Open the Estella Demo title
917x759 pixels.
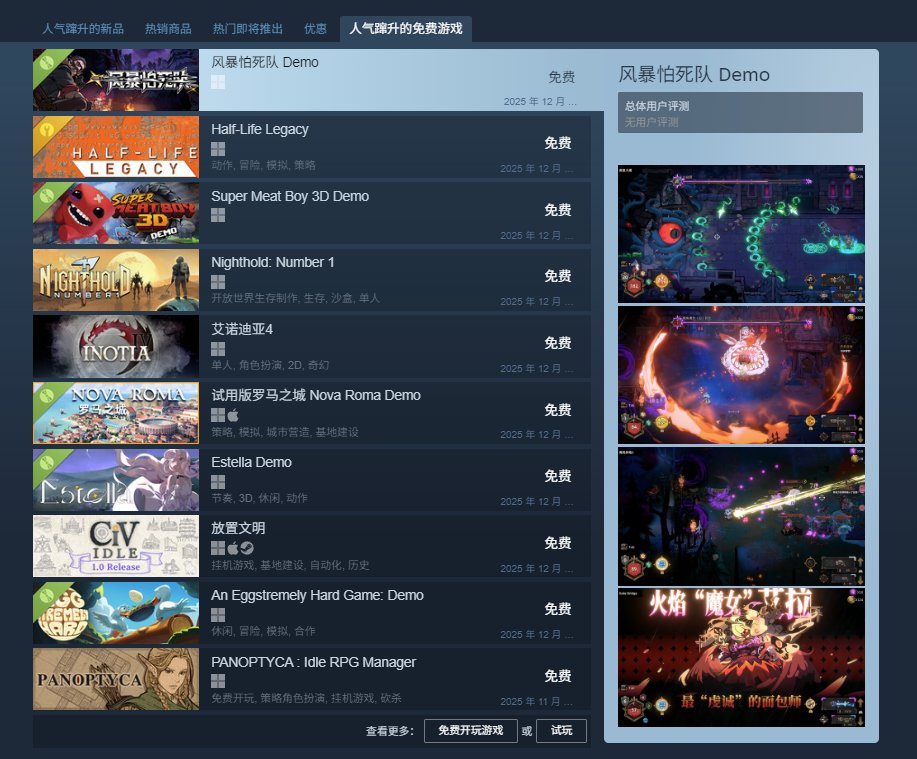point(251,462)
